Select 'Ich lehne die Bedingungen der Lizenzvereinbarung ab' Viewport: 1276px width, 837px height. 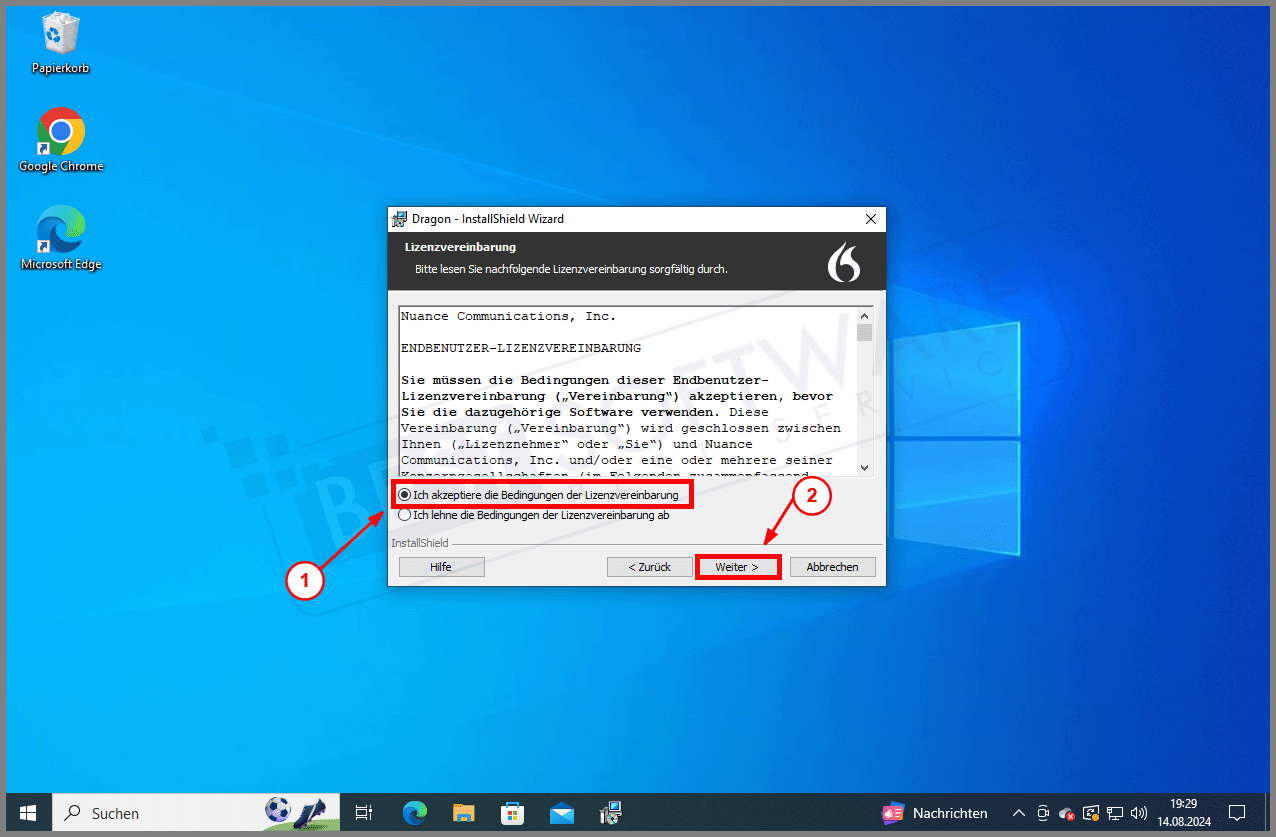coord(404,514)
